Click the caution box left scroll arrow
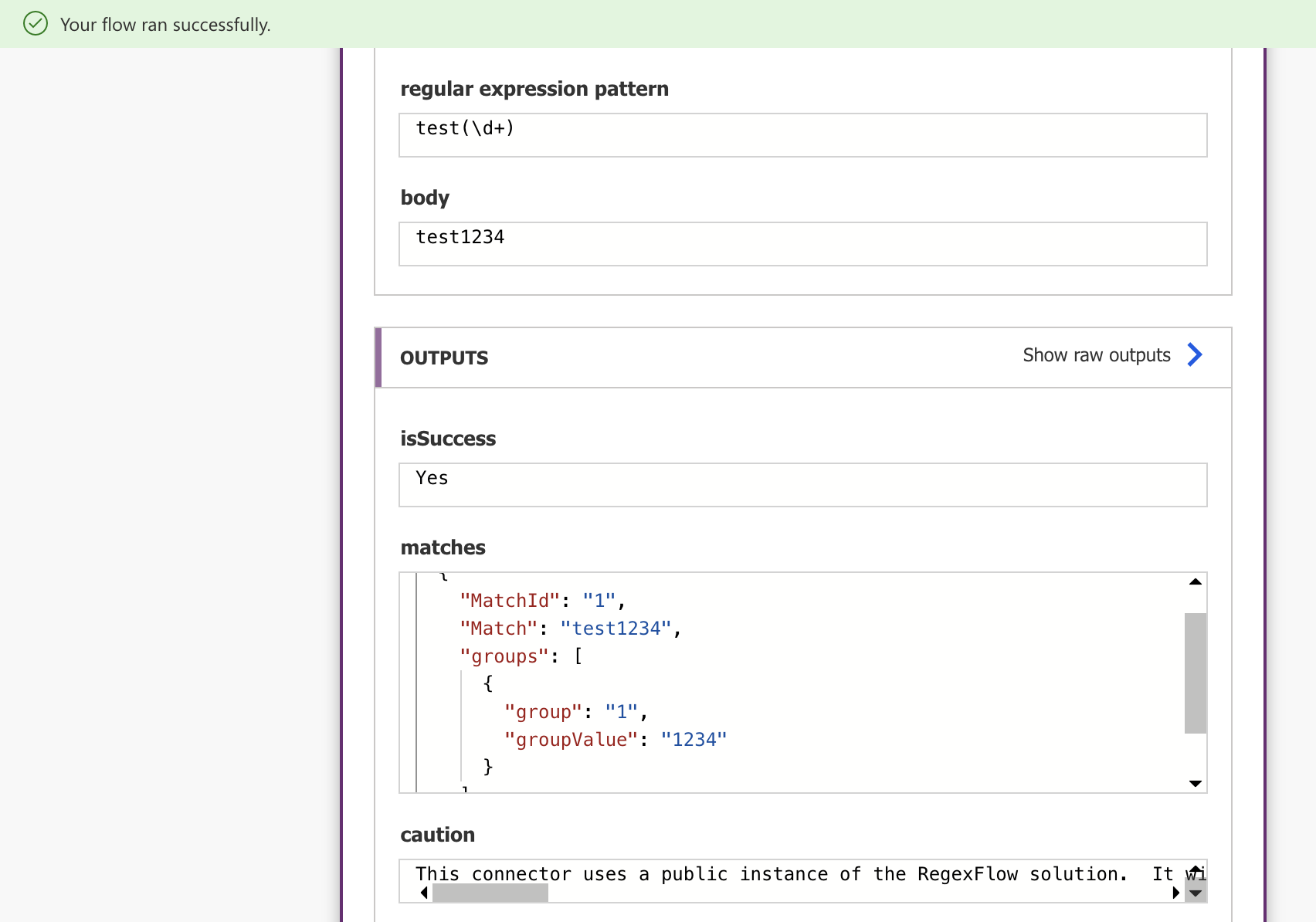 [424, 893]
